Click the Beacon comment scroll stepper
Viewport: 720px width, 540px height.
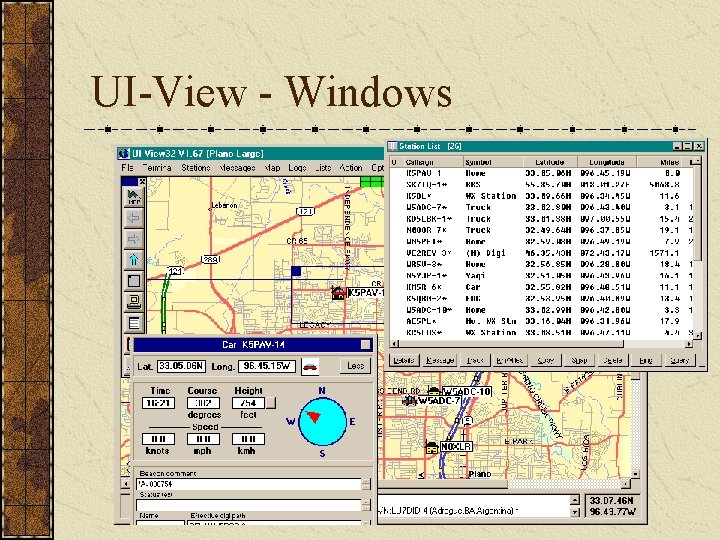(366, 484)
